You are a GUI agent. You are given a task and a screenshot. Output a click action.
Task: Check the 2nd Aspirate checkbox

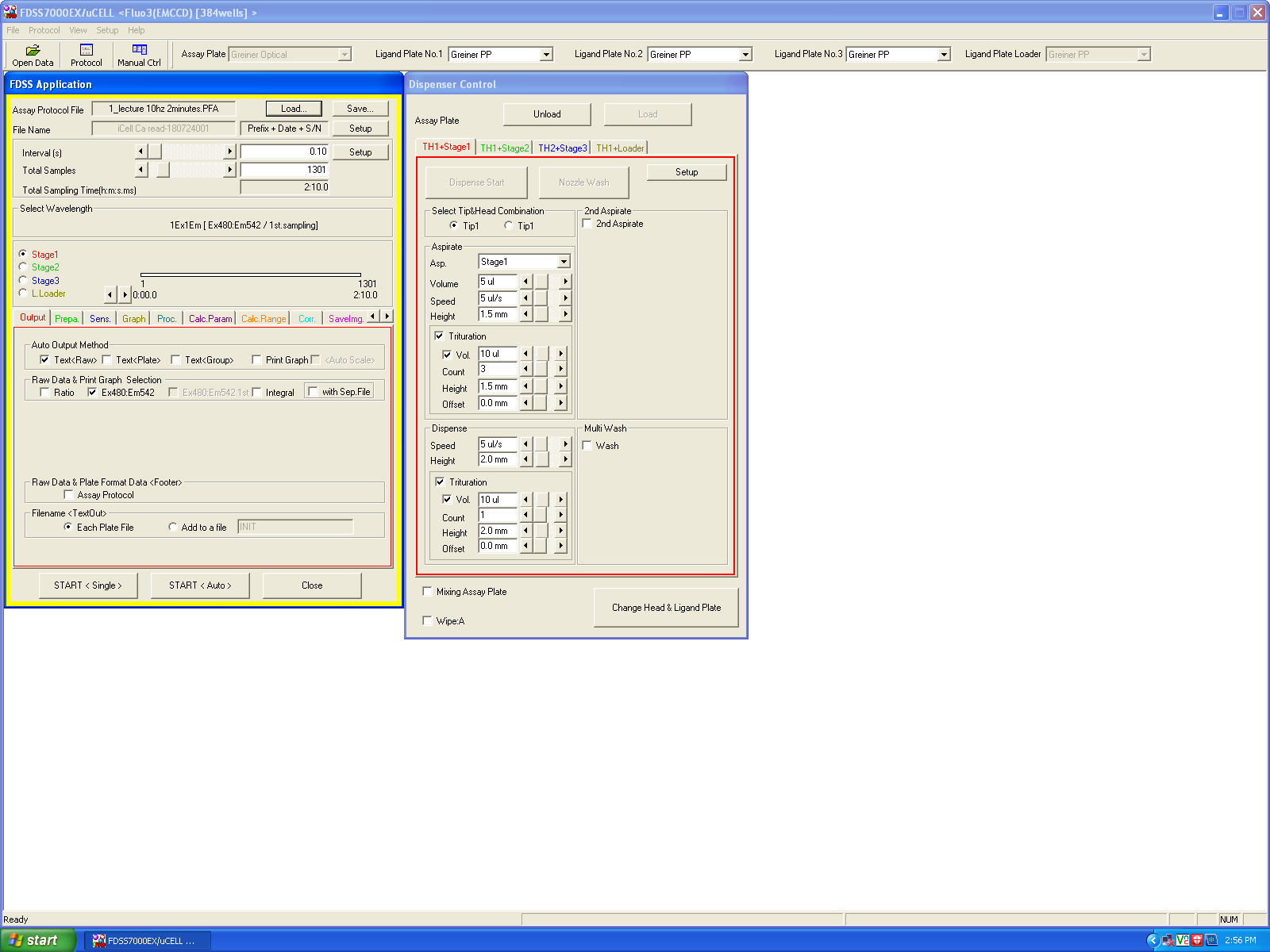point(587,224)
